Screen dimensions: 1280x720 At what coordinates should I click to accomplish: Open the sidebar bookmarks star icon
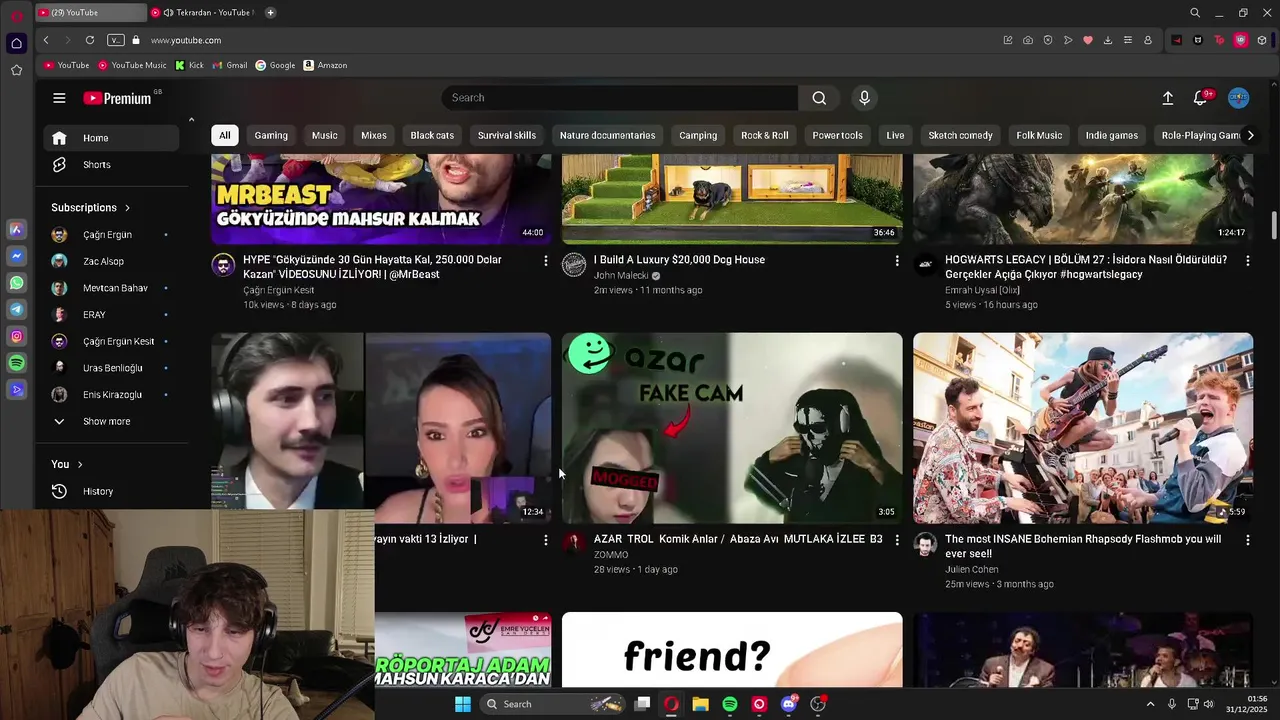click(x=16, y=70)
